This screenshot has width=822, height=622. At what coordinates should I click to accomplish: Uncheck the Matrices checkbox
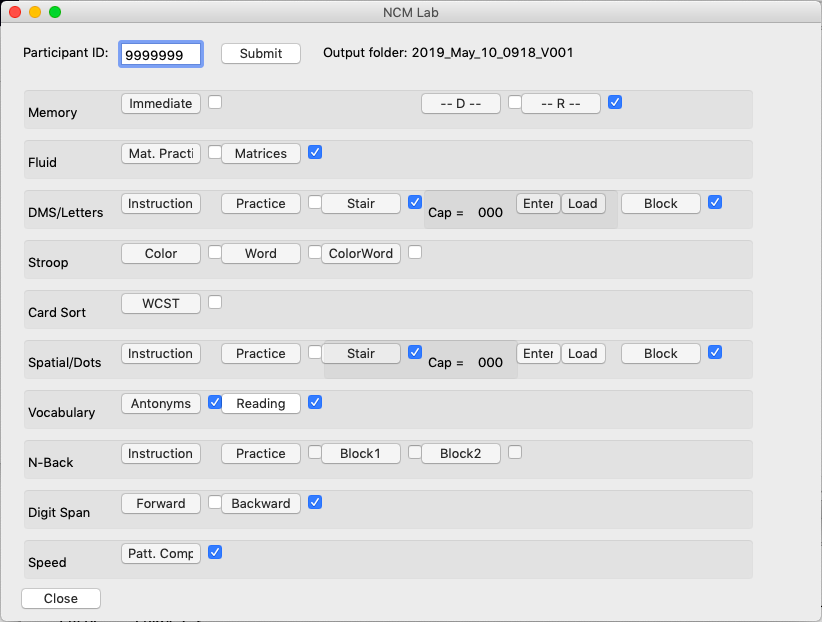[315, 152]
